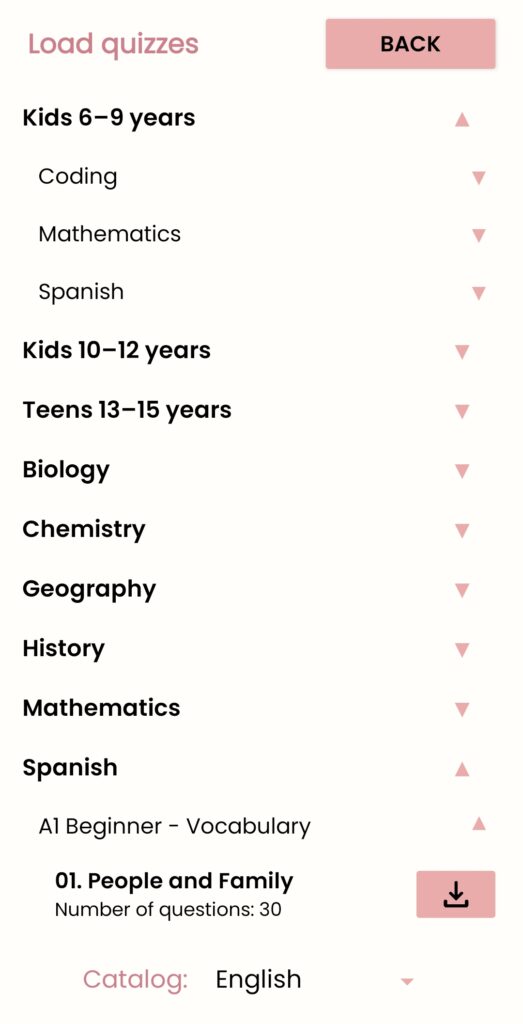
Task: Click the Load quizzes heading
Action: tap(113, 44)
